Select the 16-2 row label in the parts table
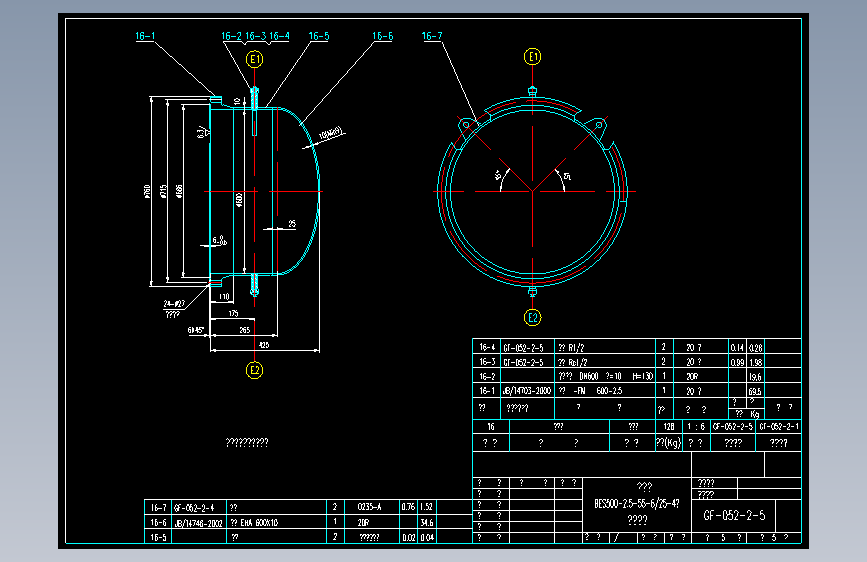 [487, 376]
